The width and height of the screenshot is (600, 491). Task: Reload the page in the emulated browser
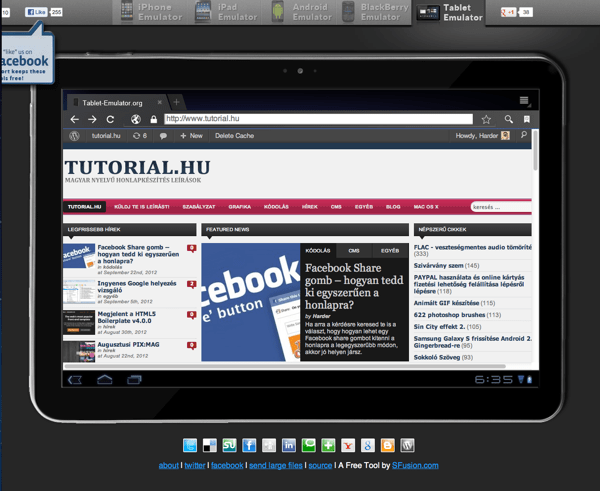coord(110,119)
